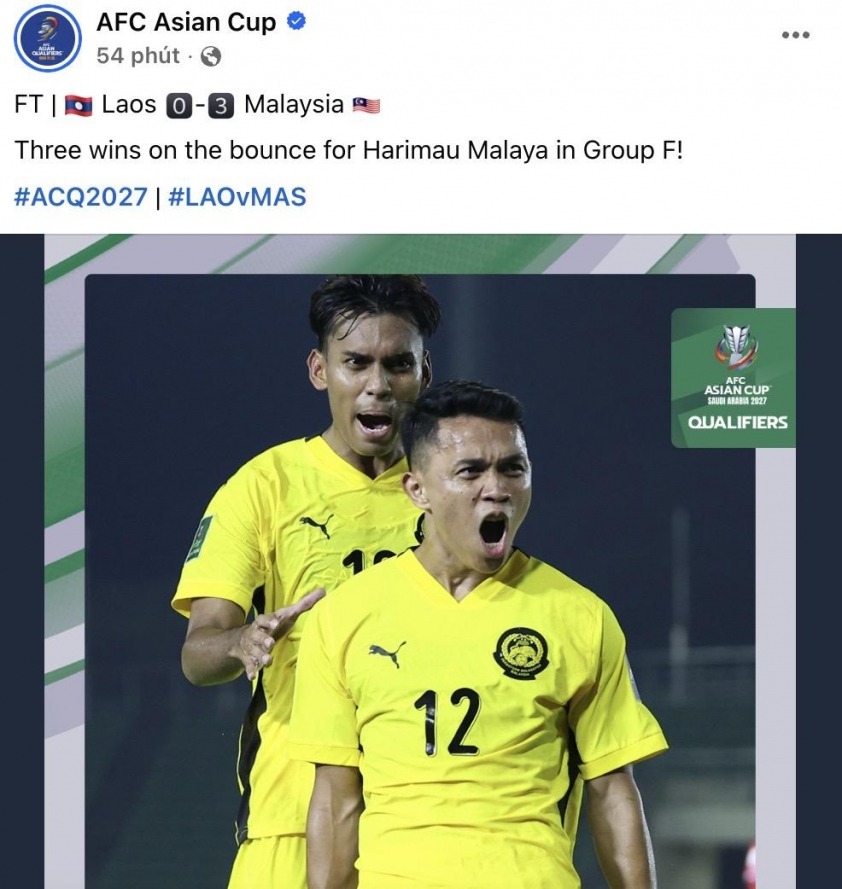Screen dimensions: 842x889
Task: Click the Malaysia flag emoji
Action: point(366,105)
